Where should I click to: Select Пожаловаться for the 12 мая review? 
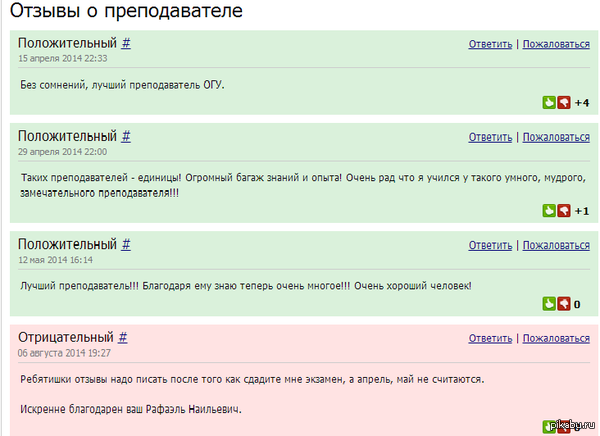[x=556, y=245]
